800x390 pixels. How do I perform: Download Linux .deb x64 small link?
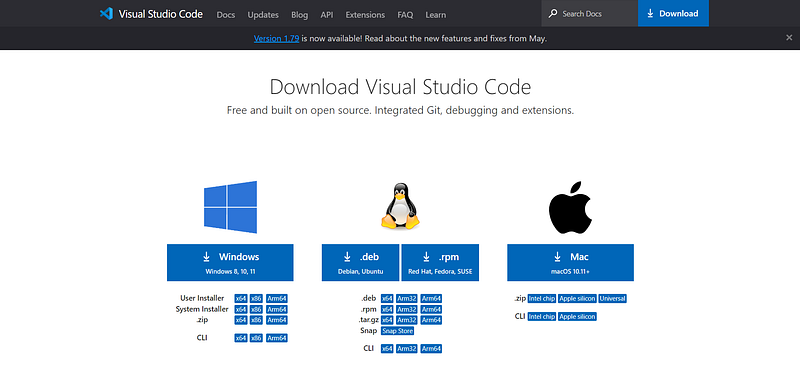click(x=387, y=299)
